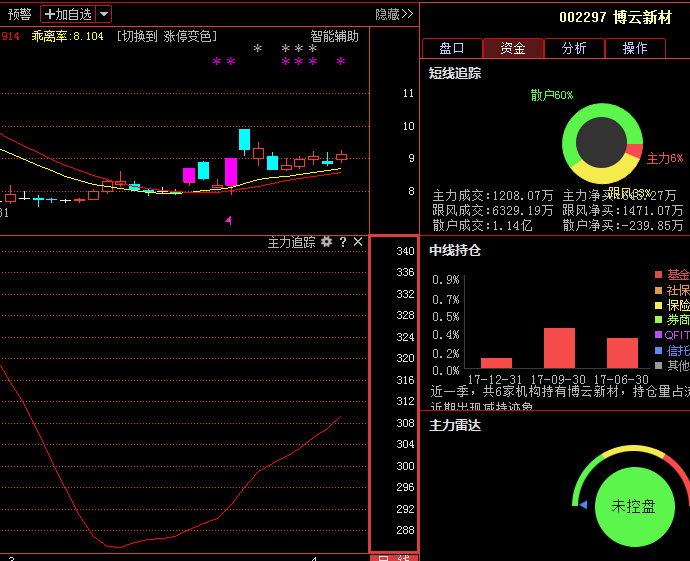This screenshot has width=690, height=561.
Task: Open the 智能辅助 menu
Action: [x=334, y=37]
